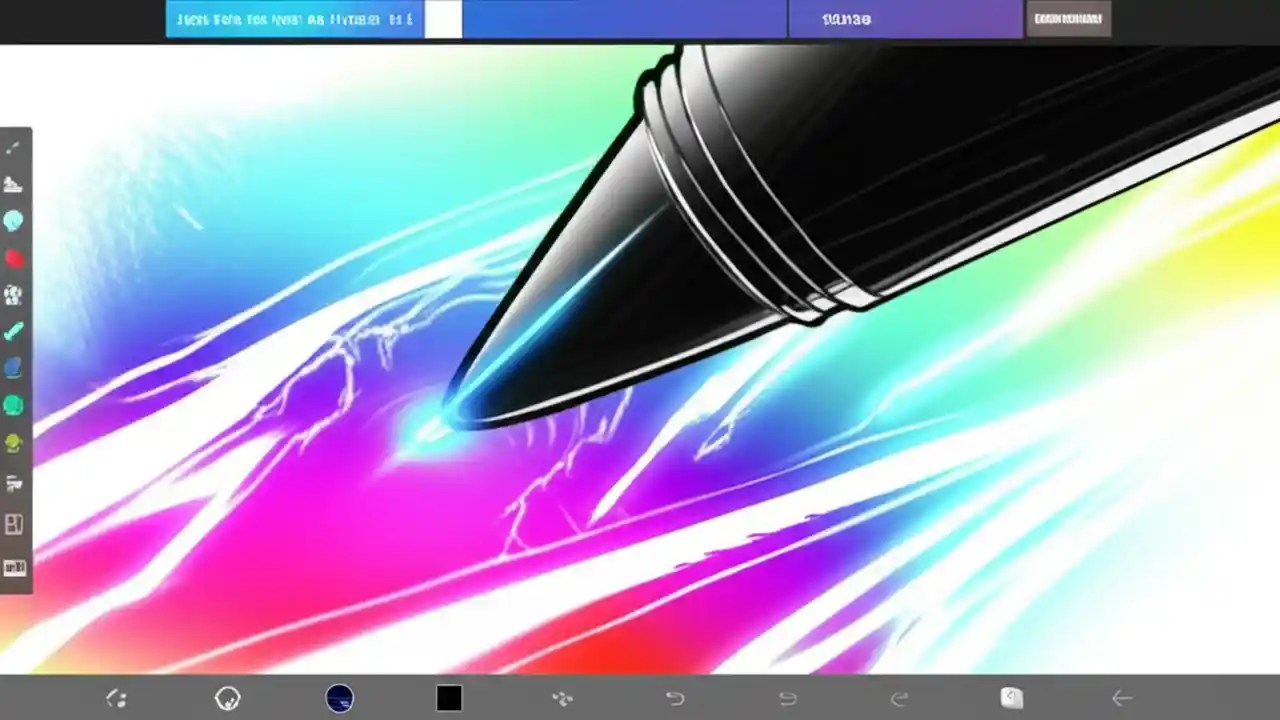Open the green smudge tool icon
Viewport: 1280px width, 720px height.
14,405
